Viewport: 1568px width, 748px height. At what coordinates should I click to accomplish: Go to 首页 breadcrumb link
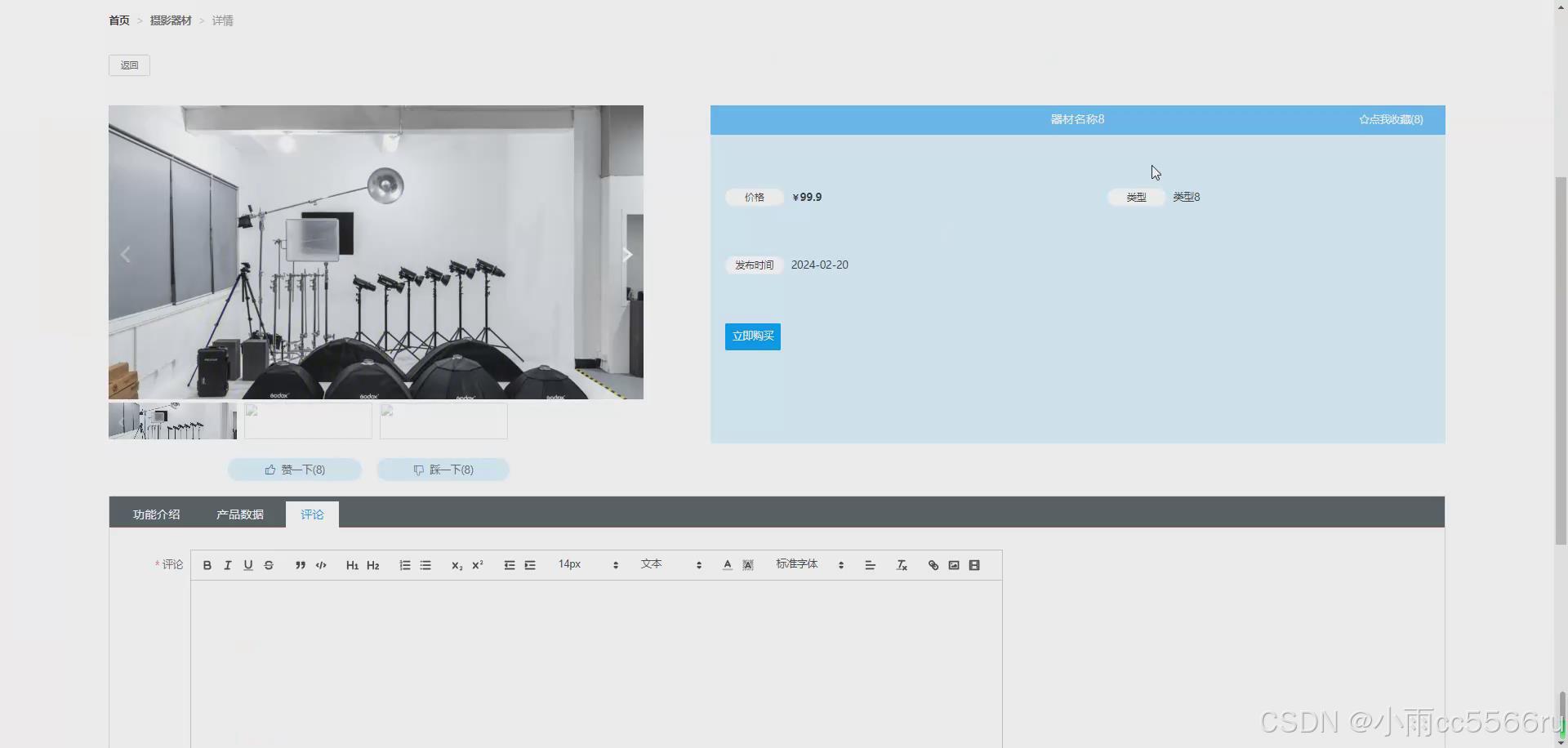tap(119, 20)
